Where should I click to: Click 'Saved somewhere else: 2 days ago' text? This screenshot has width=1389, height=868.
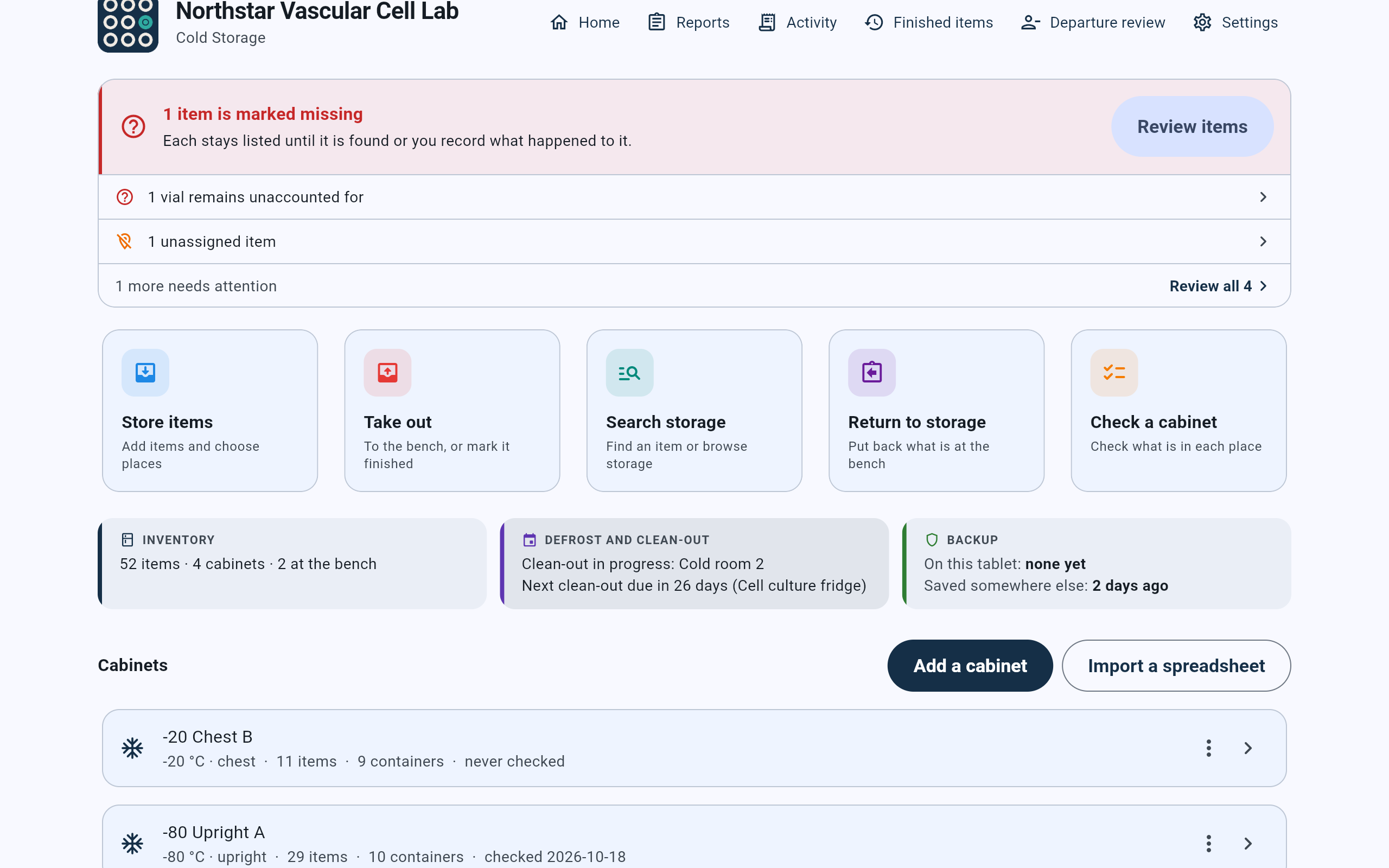pyautogui.click(x=1046, y=585)
